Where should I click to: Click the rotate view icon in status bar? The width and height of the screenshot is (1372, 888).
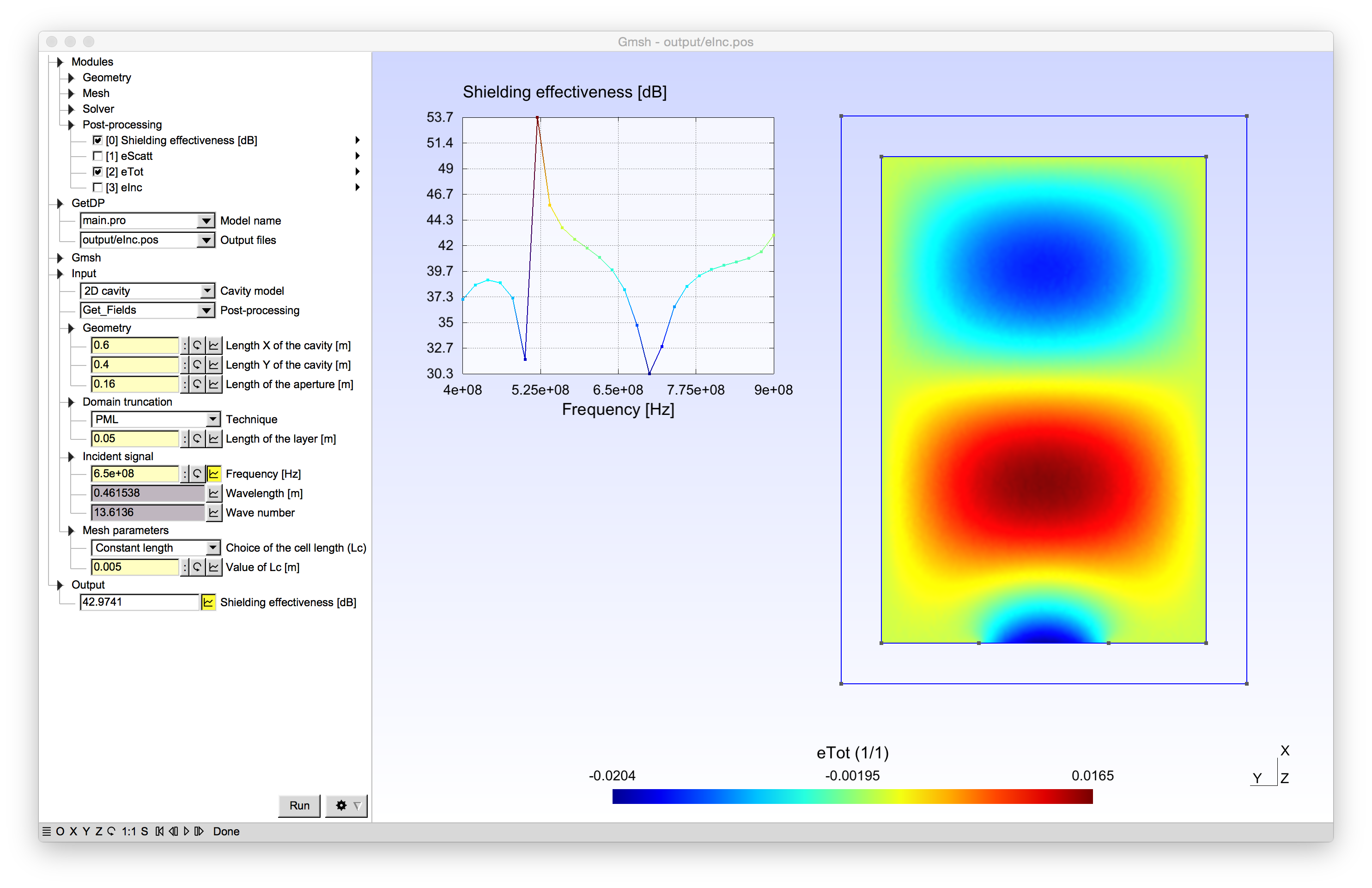[x=111, y=832]
